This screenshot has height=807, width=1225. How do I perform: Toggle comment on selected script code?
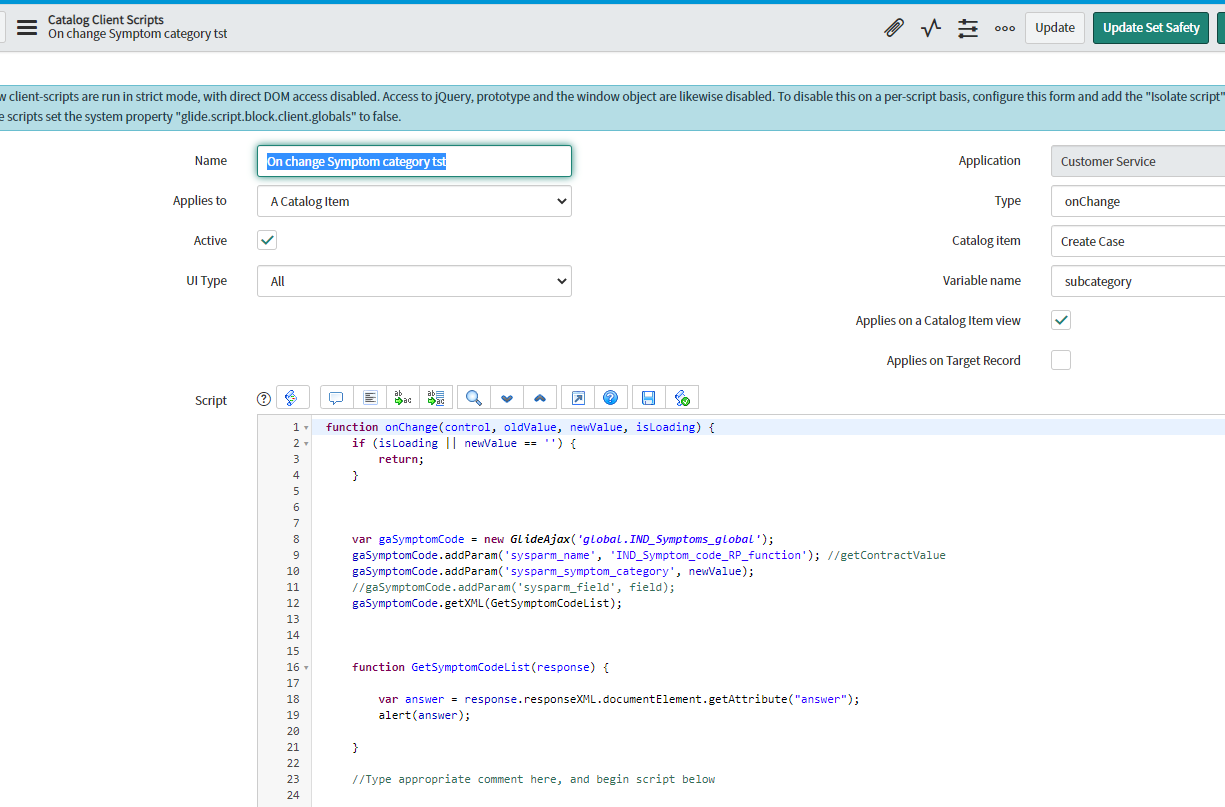click(x=336, y=398)
